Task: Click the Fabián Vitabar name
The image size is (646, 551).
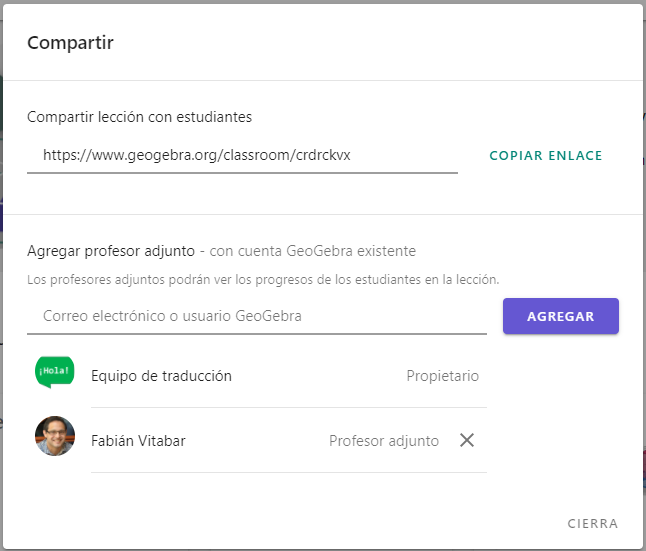Action: 138,441
